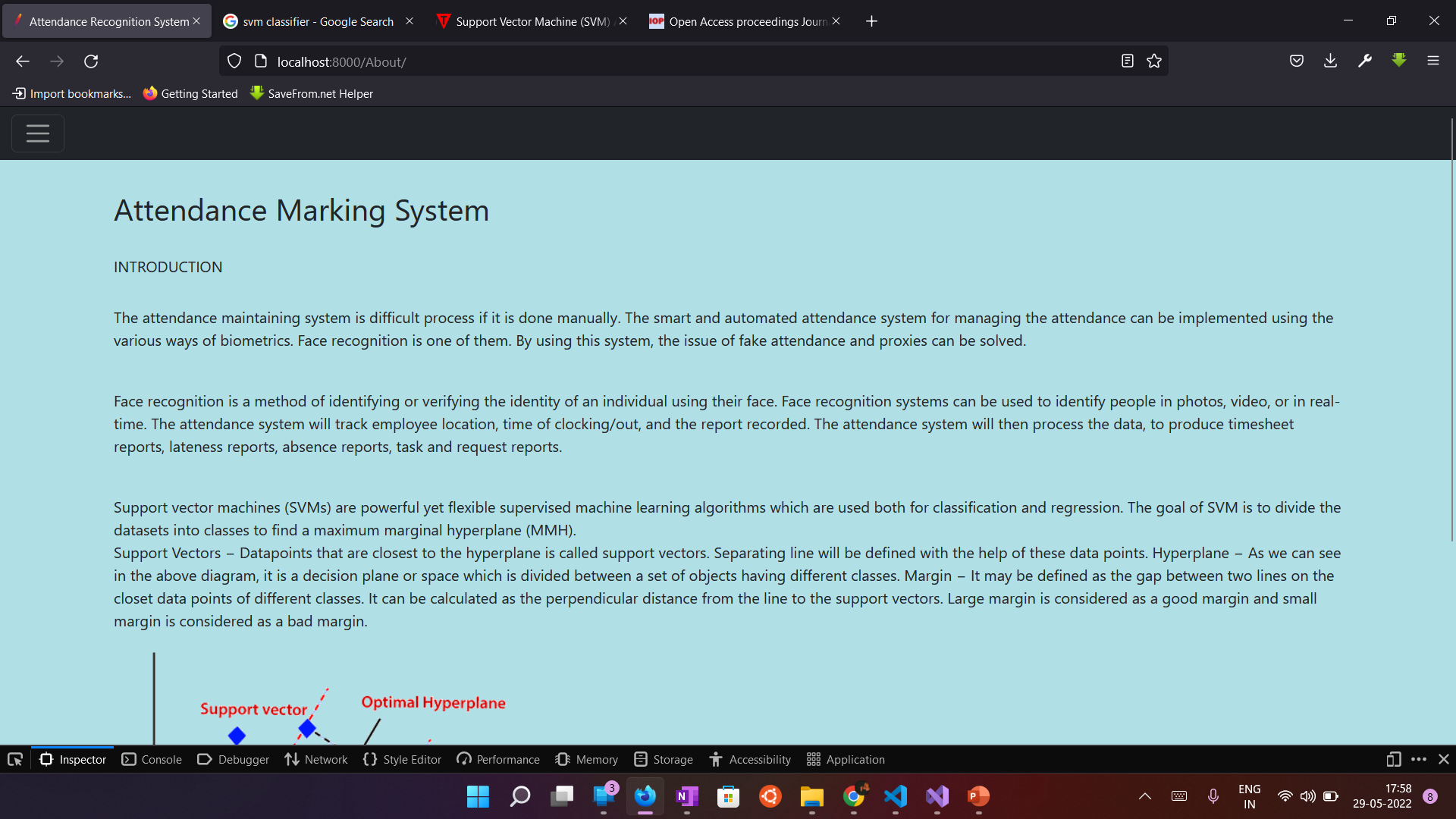The width and height of the screenshot is (1456, 819).
Task: Click the wrench extension icon in the toolbar
Action: pyautogui.click(x=1365, y=61)
